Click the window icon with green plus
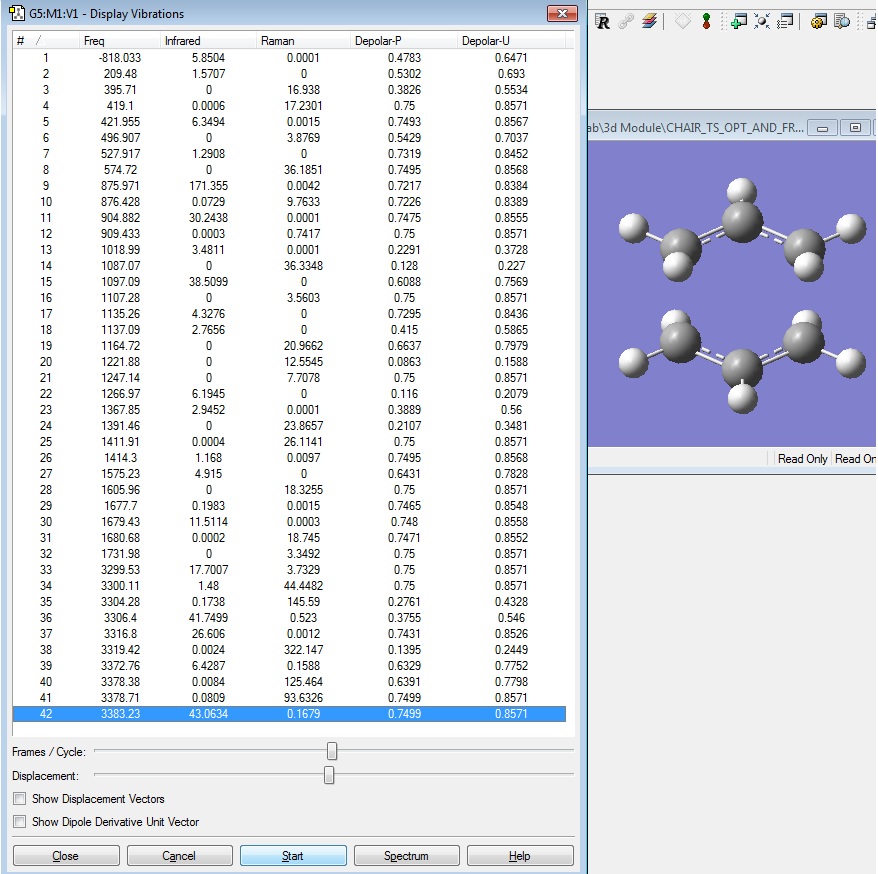This screenshot has width=878, height=874. pos(738,21)
